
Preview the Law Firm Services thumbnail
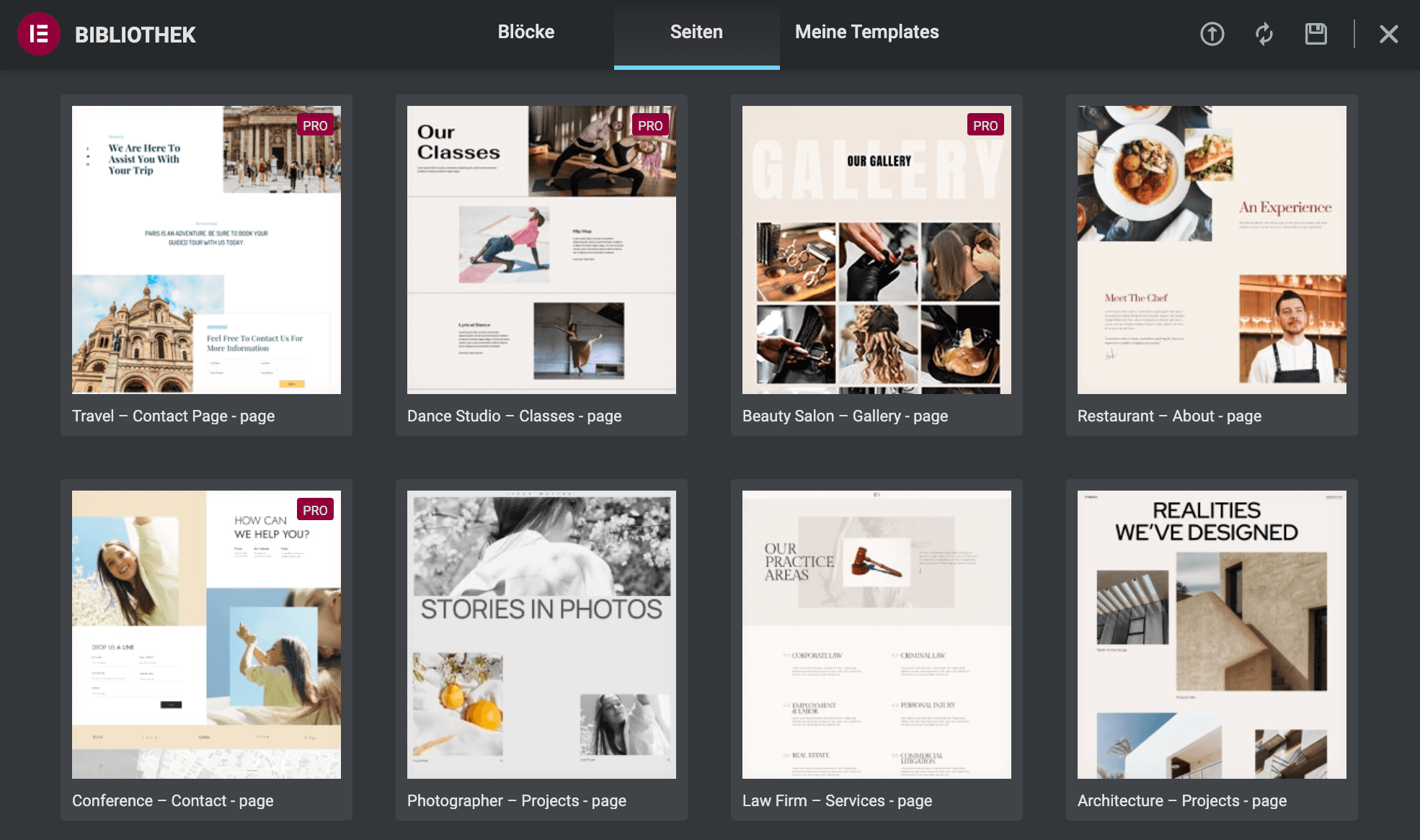(x=876, y=634)
